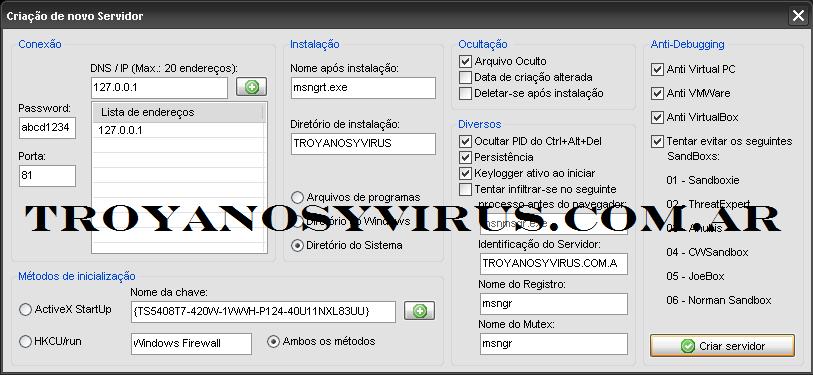Enable Tentar infiltrar-se no seguinte processo
The width and height of the screenshot is (813, 375).
coord(465,189)
